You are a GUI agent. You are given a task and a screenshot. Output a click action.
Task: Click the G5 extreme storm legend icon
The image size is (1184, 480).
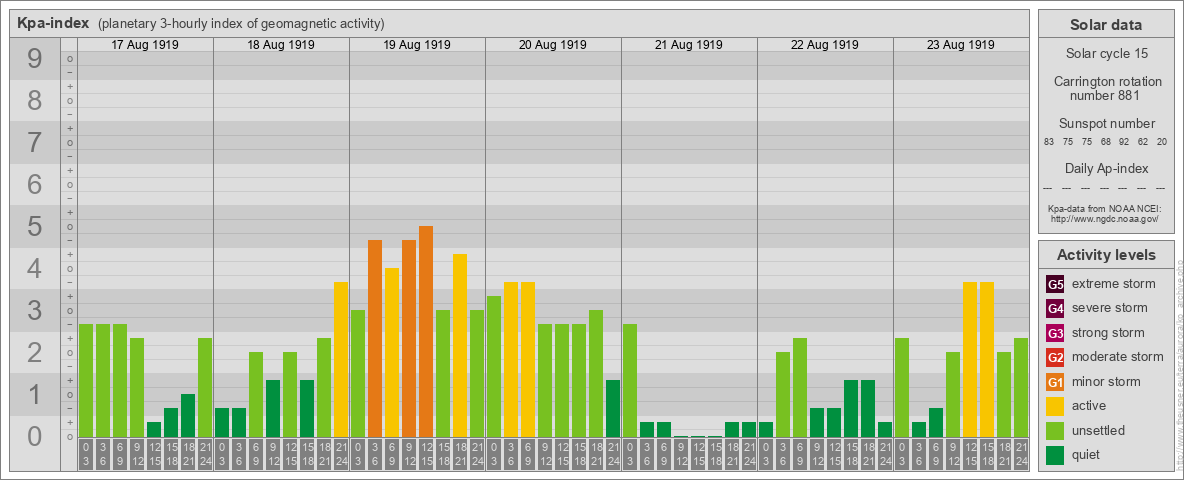click(x=1055, y=284)
